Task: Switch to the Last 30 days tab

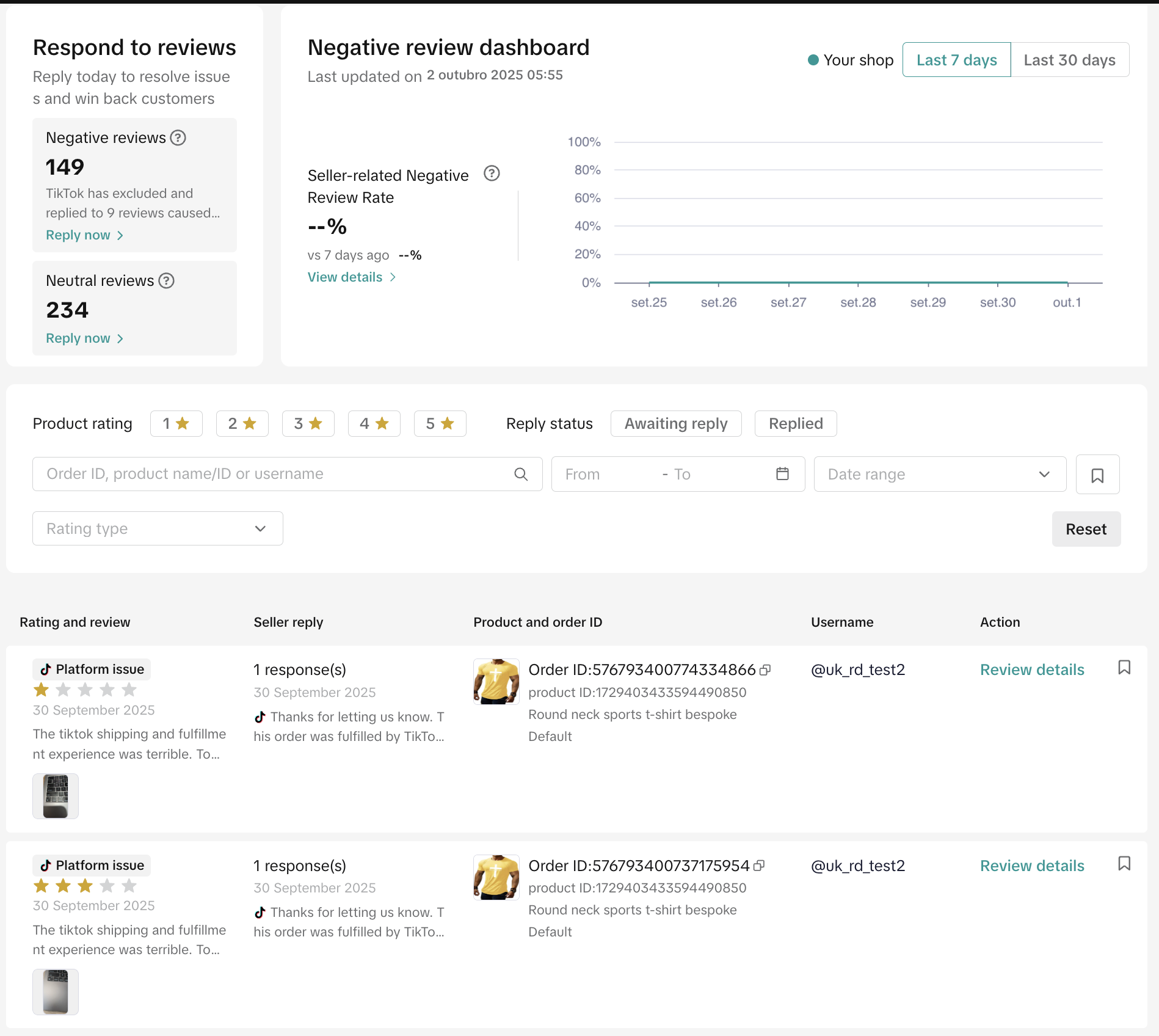Action: [1070, 59]
